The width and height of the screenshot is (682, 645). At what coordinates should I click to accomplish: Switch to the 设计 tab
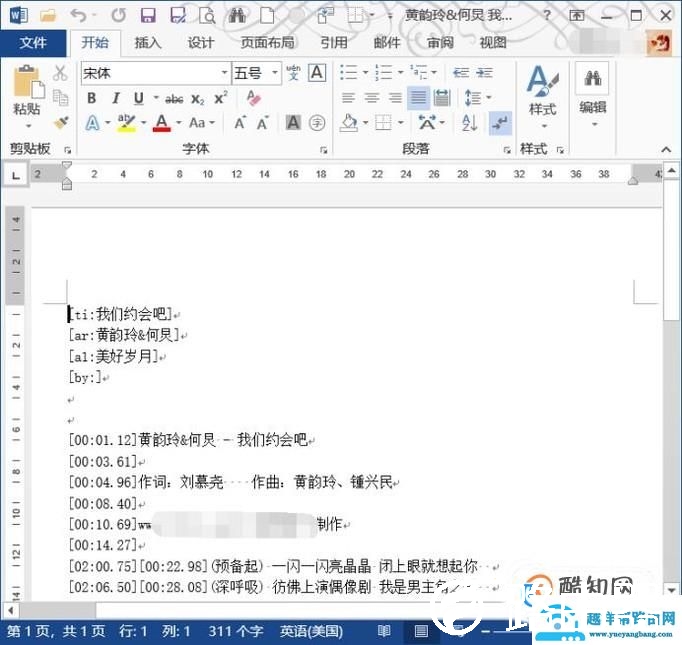[201, 43]
